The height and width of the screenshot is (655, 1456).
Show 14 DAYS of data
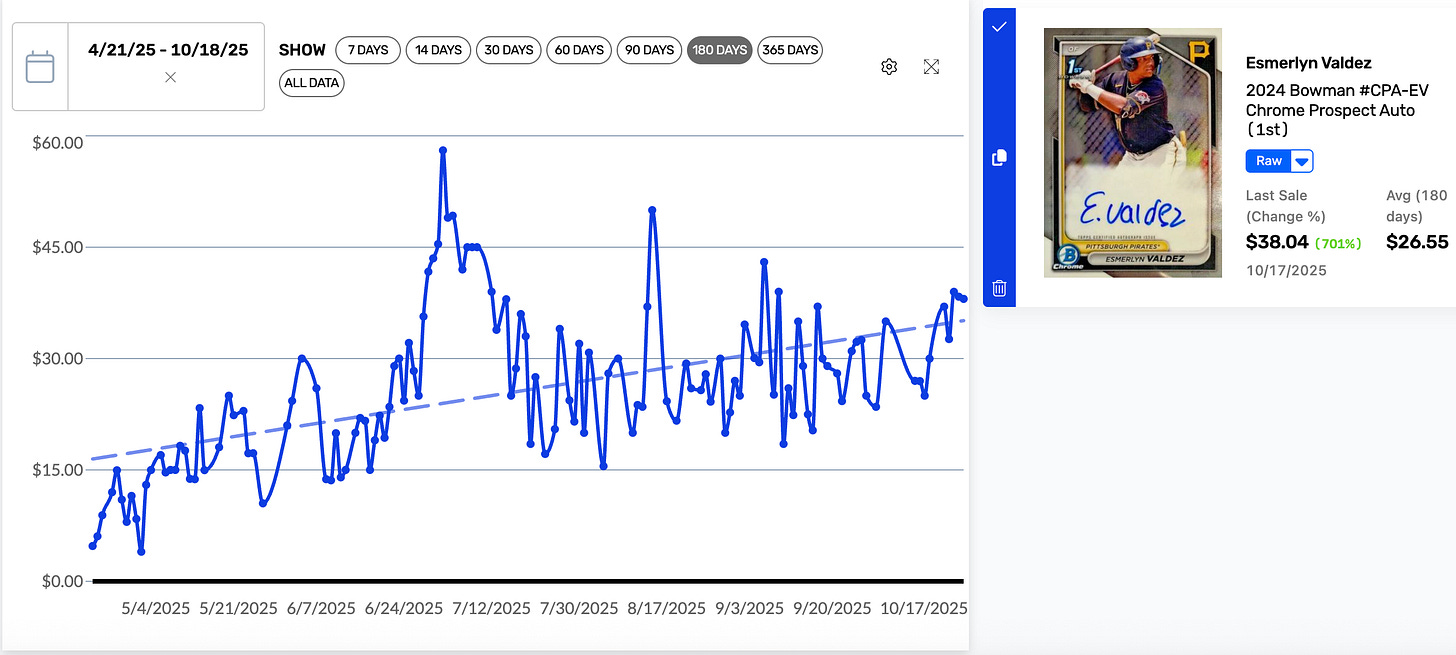pyautogui.click(x=438, y=50)
